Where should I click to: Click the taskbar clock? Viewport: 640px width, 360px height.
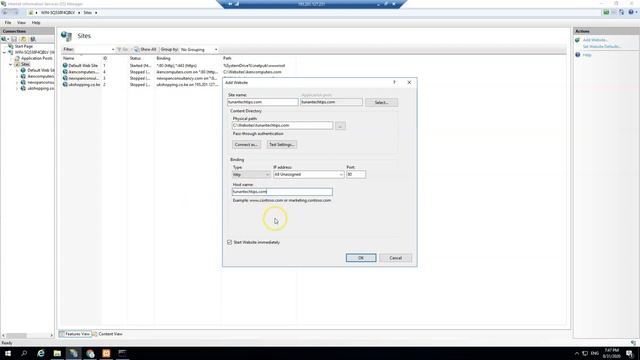pyautogui.click(x=611, y=353)
